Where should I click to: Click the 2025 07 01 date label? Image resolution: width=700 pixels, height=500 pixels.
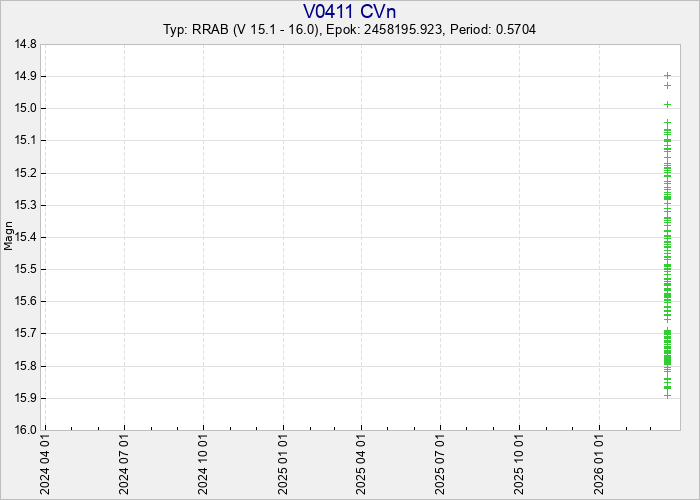tap(440, 465)
